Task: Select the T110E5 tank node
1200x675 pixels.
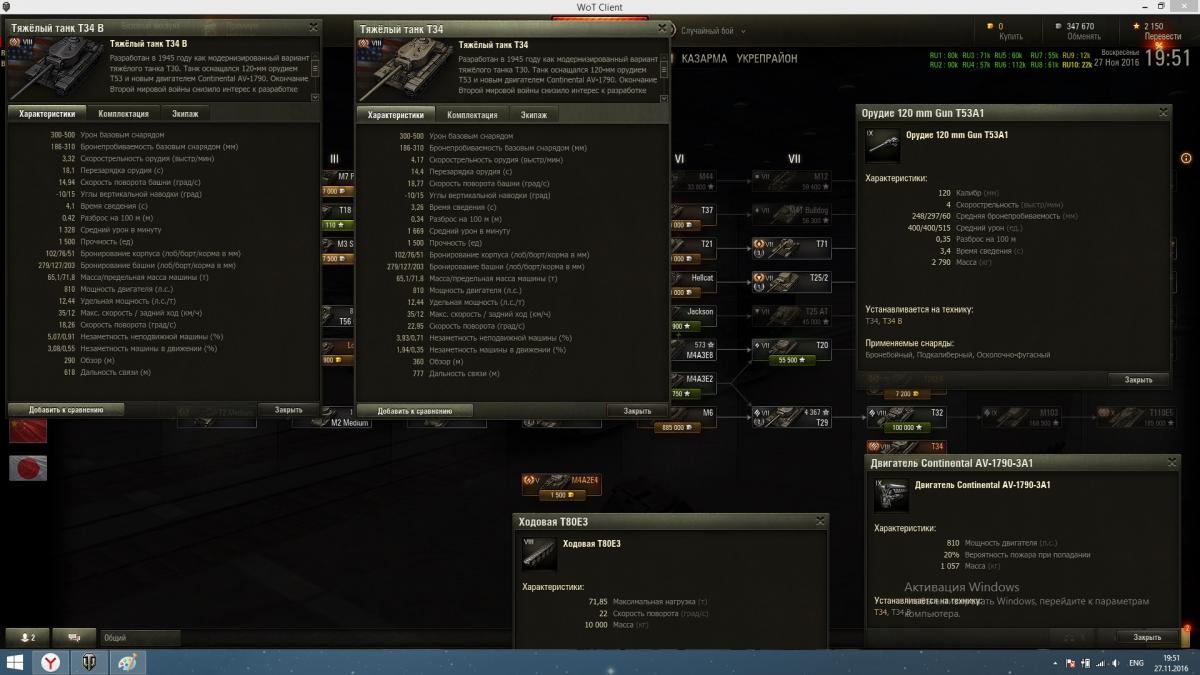Action: [x=1137, y=416]
